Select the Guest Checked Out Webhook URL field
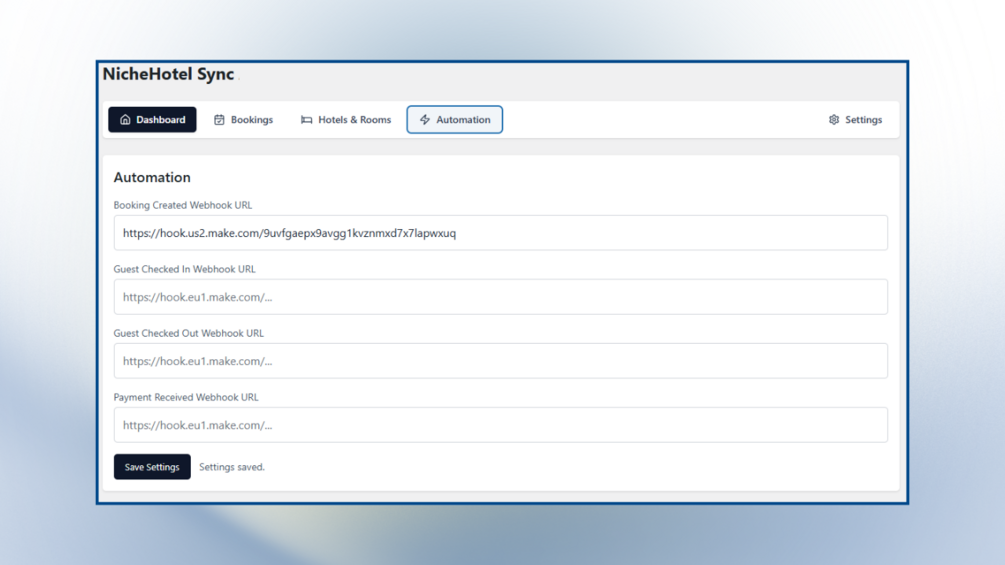 point(501,361)
